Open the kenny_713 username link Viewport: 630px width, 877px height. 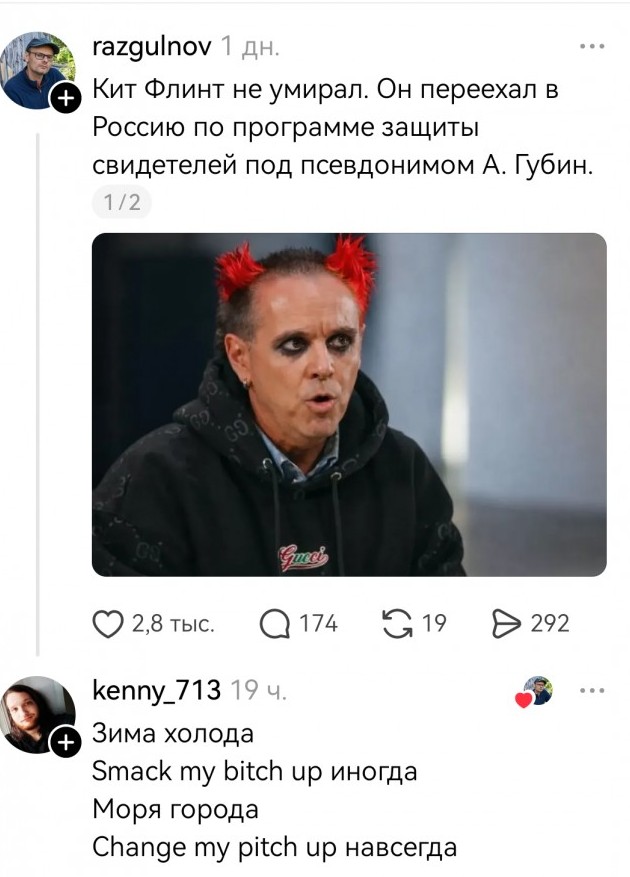tap(156, 691)
